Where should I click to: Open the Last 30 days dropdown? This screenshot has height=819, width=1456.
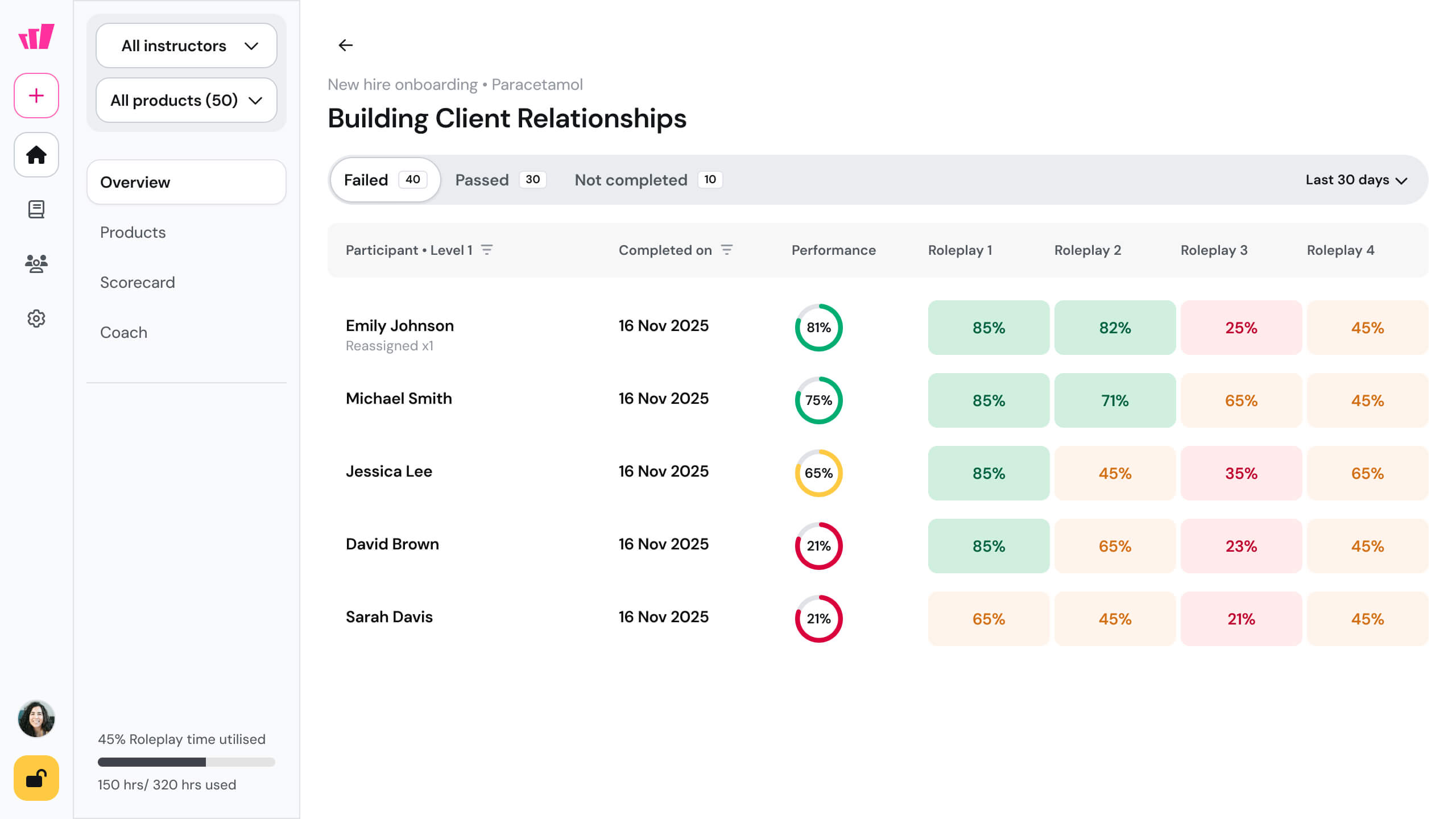(x=1356, y=180)
